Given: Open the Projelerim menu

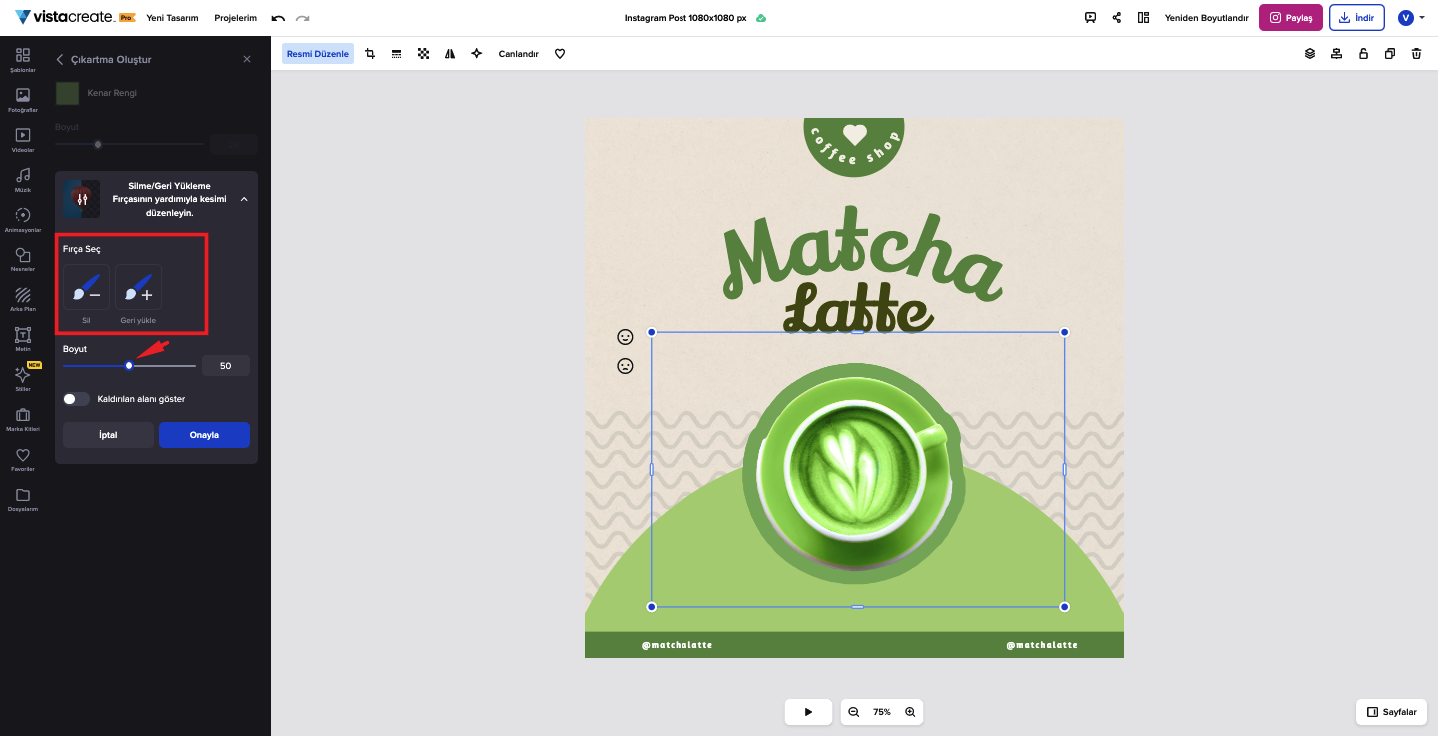Looking at the screenshot, I should (237, 18).
